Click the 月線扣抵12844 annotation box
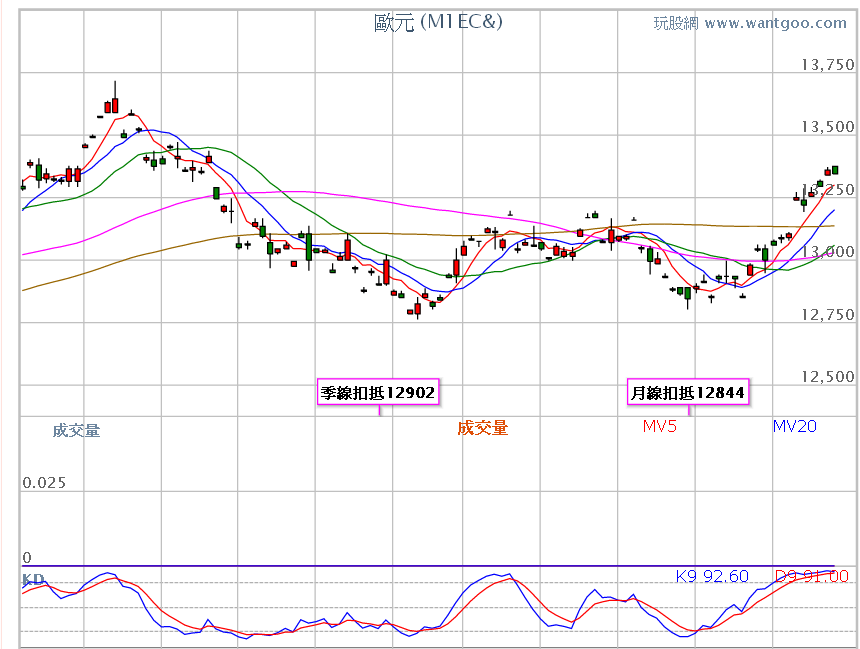This screenshot has width=860, height=649. (688, 392)
